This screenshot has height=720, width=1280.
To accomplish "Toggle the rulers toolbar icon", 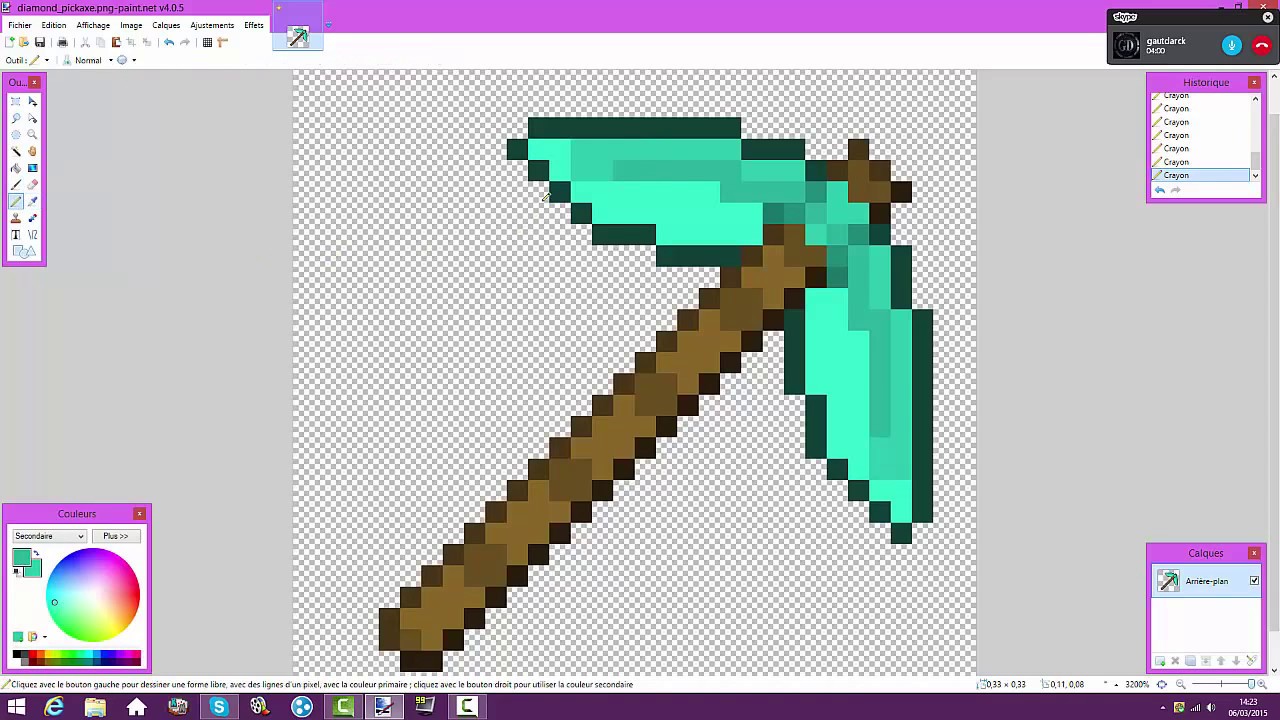I will coord(222,42).
